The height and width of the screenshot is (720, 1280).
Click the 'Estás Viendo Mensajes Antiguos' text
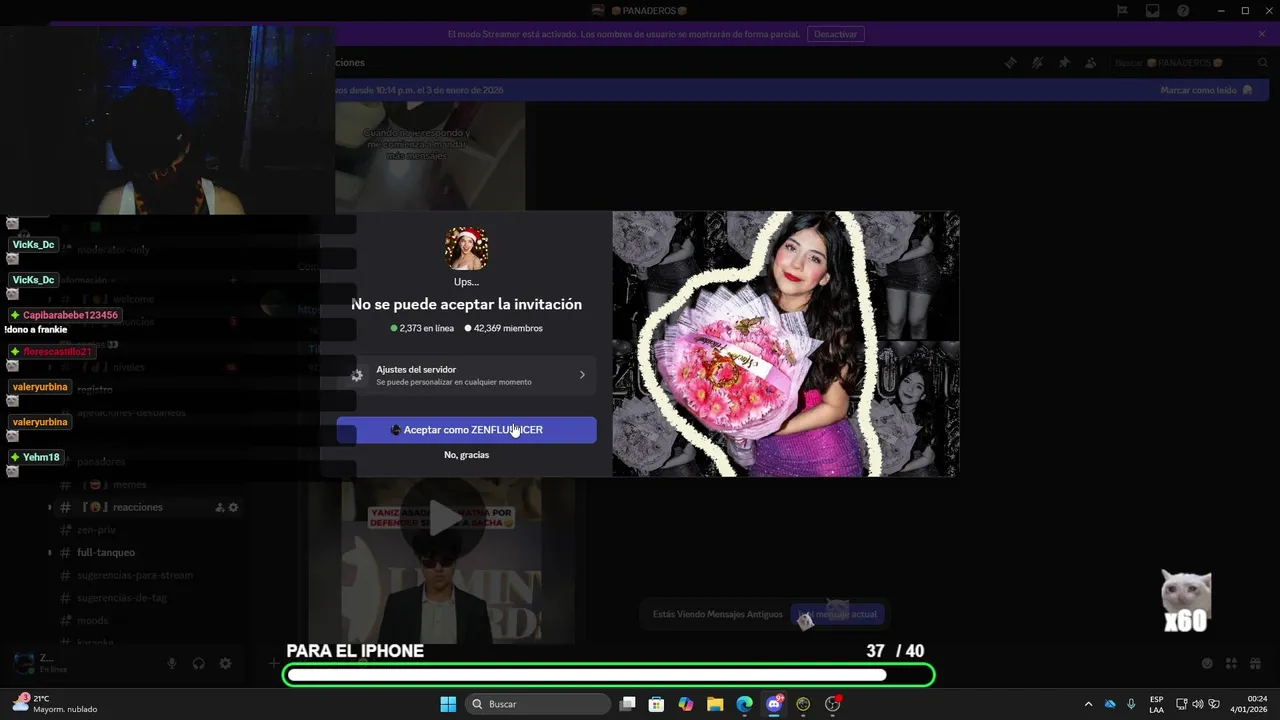point(717,614)
